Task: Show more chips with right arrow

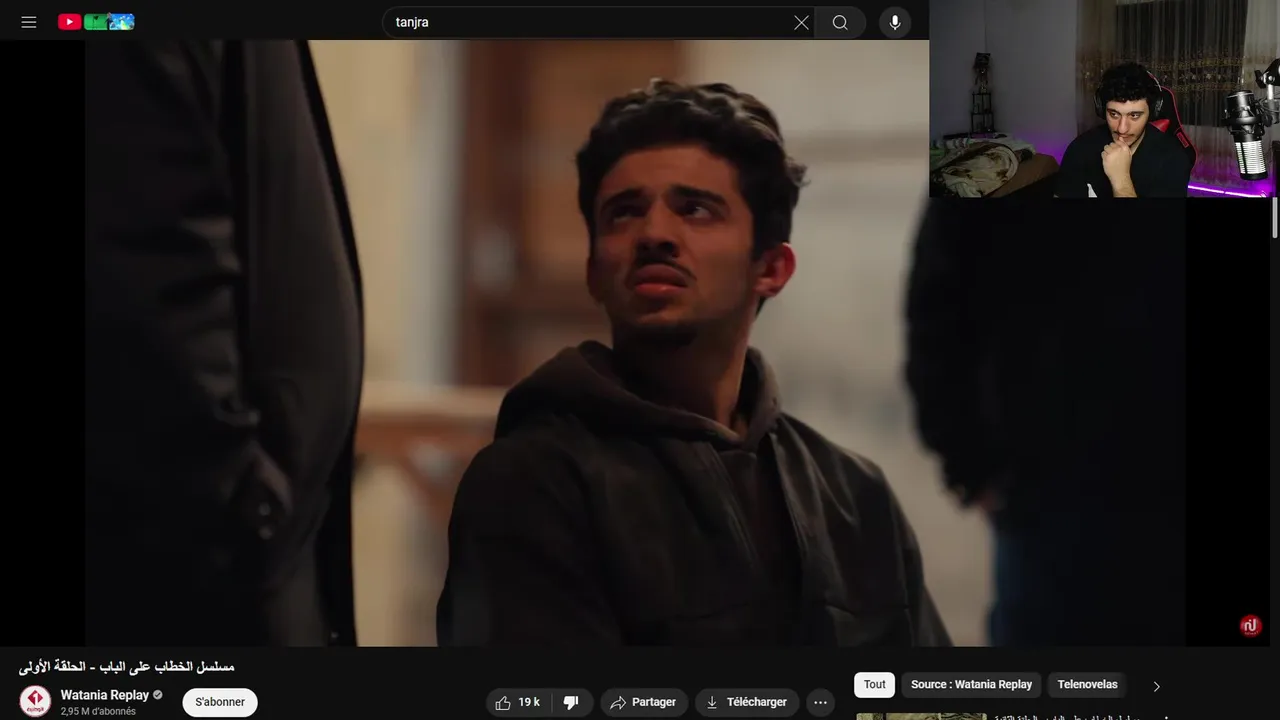Action: click(1156, 686)
